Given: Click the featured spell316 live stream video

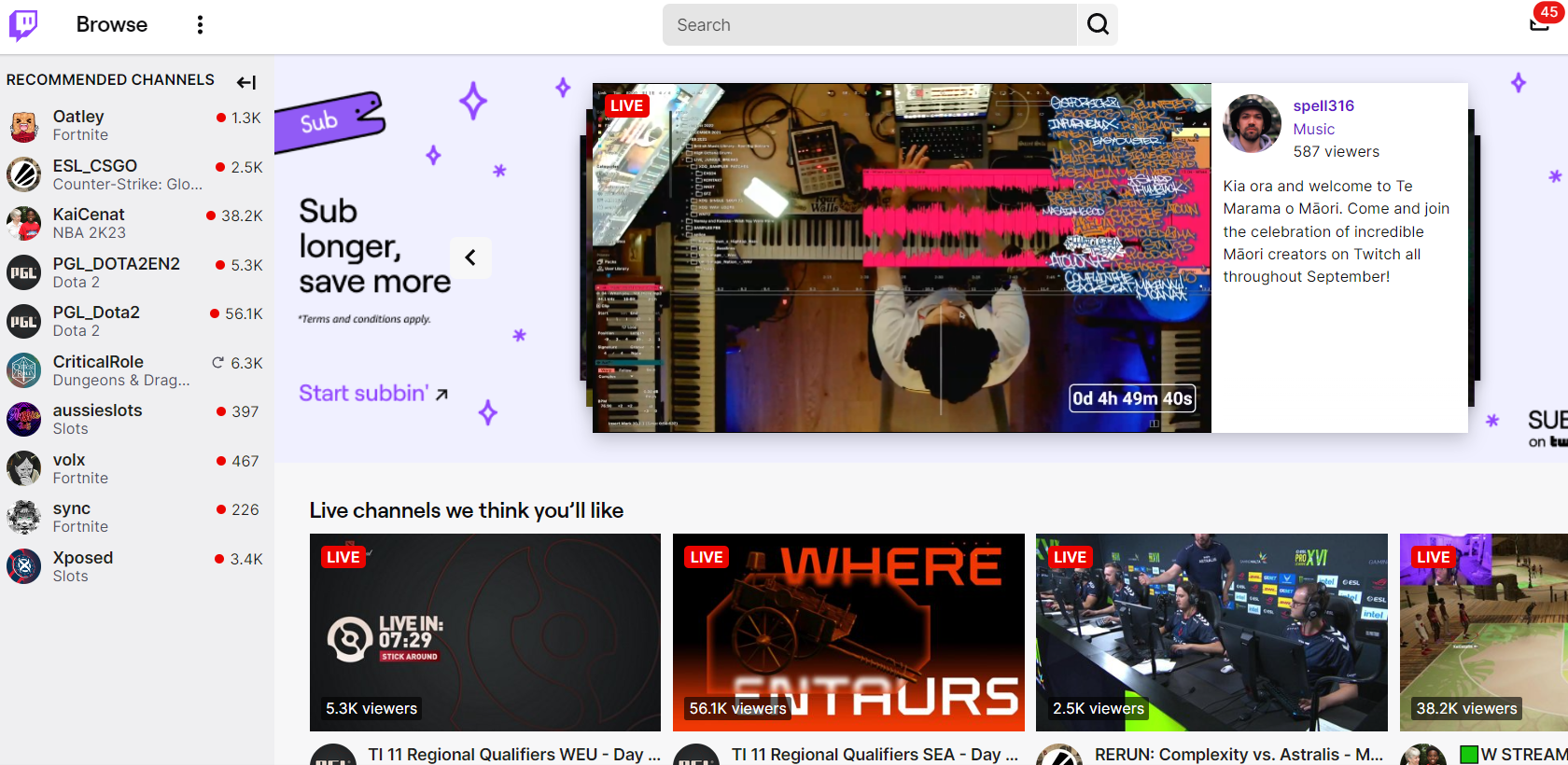Looking at the screenshot, I should (x=902, y=257).
